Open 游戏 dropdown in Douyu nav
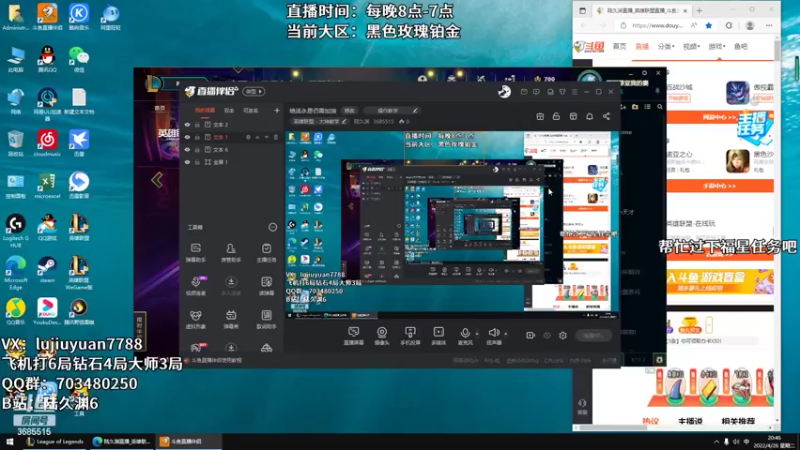 pos(716,46)
